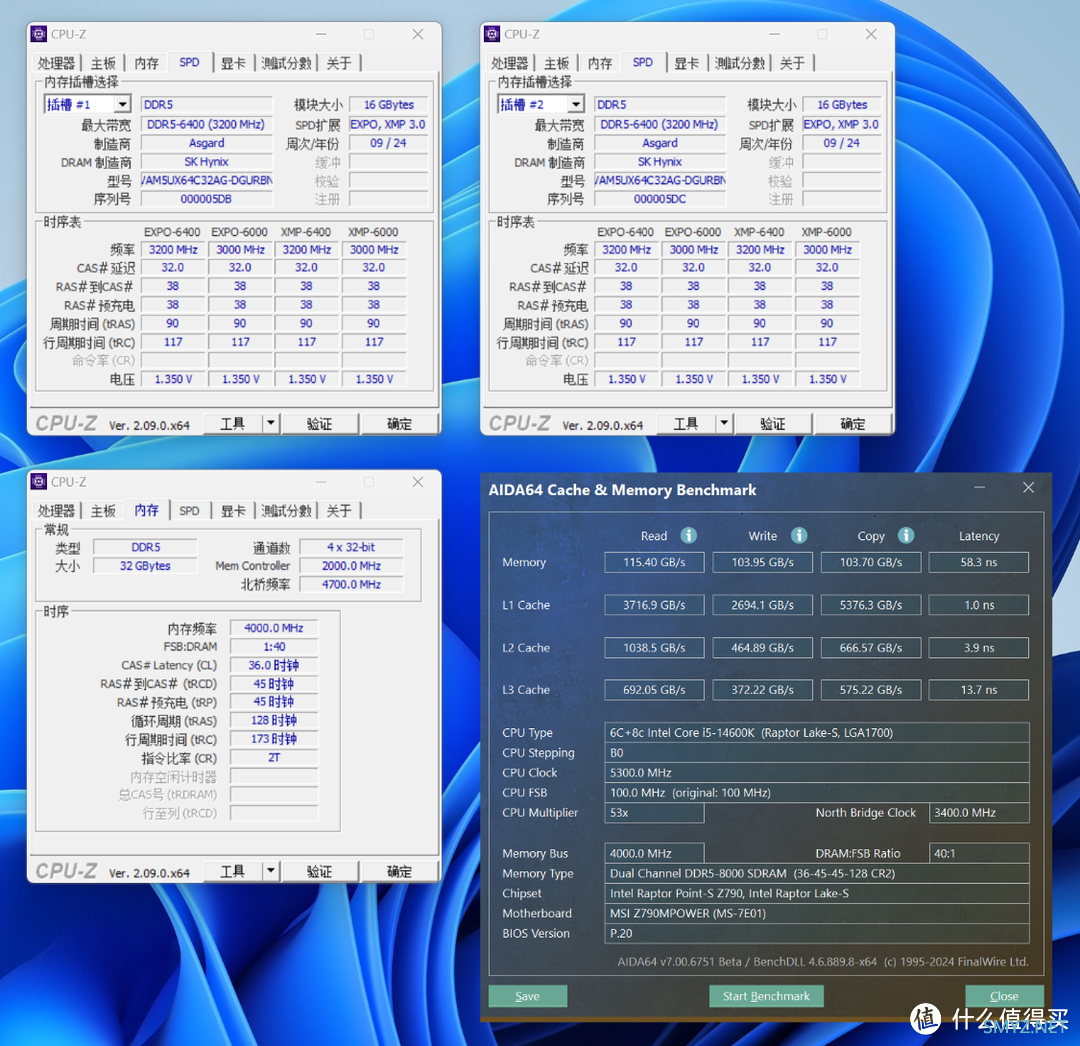Click CPU Type field i5-14600K
Screen dimensions: 1080x1046
[x=817, y=733]
